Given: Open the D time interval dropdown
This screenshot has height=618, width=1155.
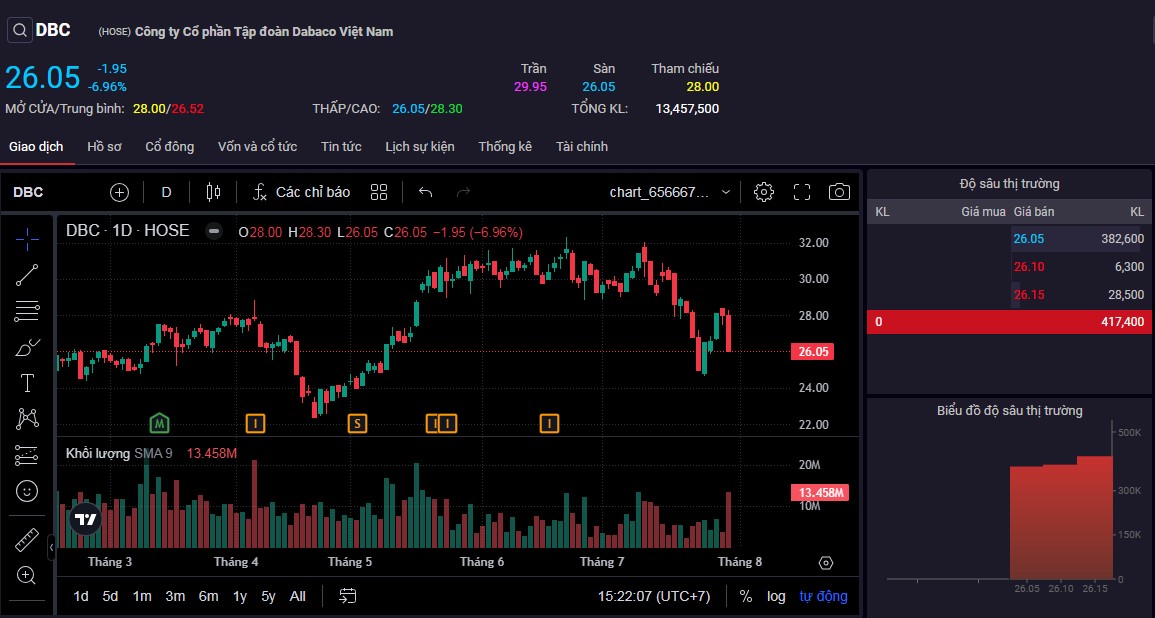Looking at the screenshot, I should [x=167, y=192].
